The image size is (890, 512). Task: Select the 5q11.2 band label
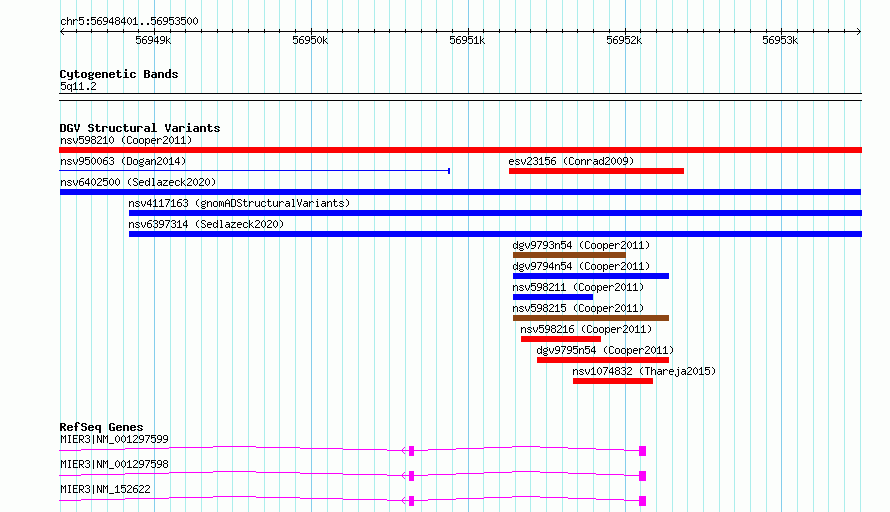[78, 86]
